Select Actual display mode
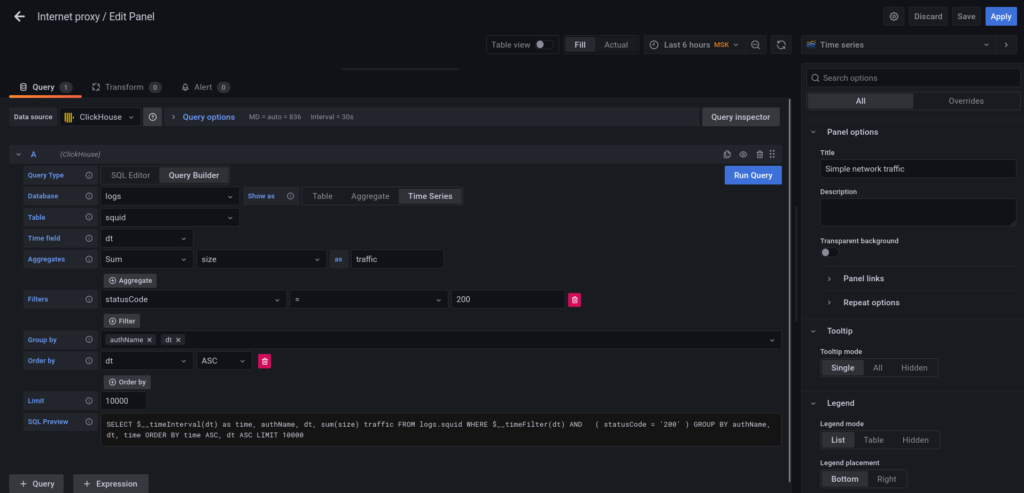The image size is (1024, 493). pyautogui.click(x=616, y=45)
